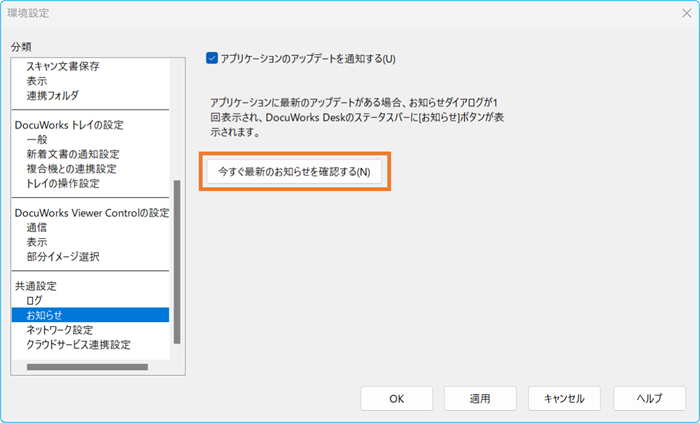Select the highlighted お知らせ category
The image size is (700, 423).
point(44,315)
